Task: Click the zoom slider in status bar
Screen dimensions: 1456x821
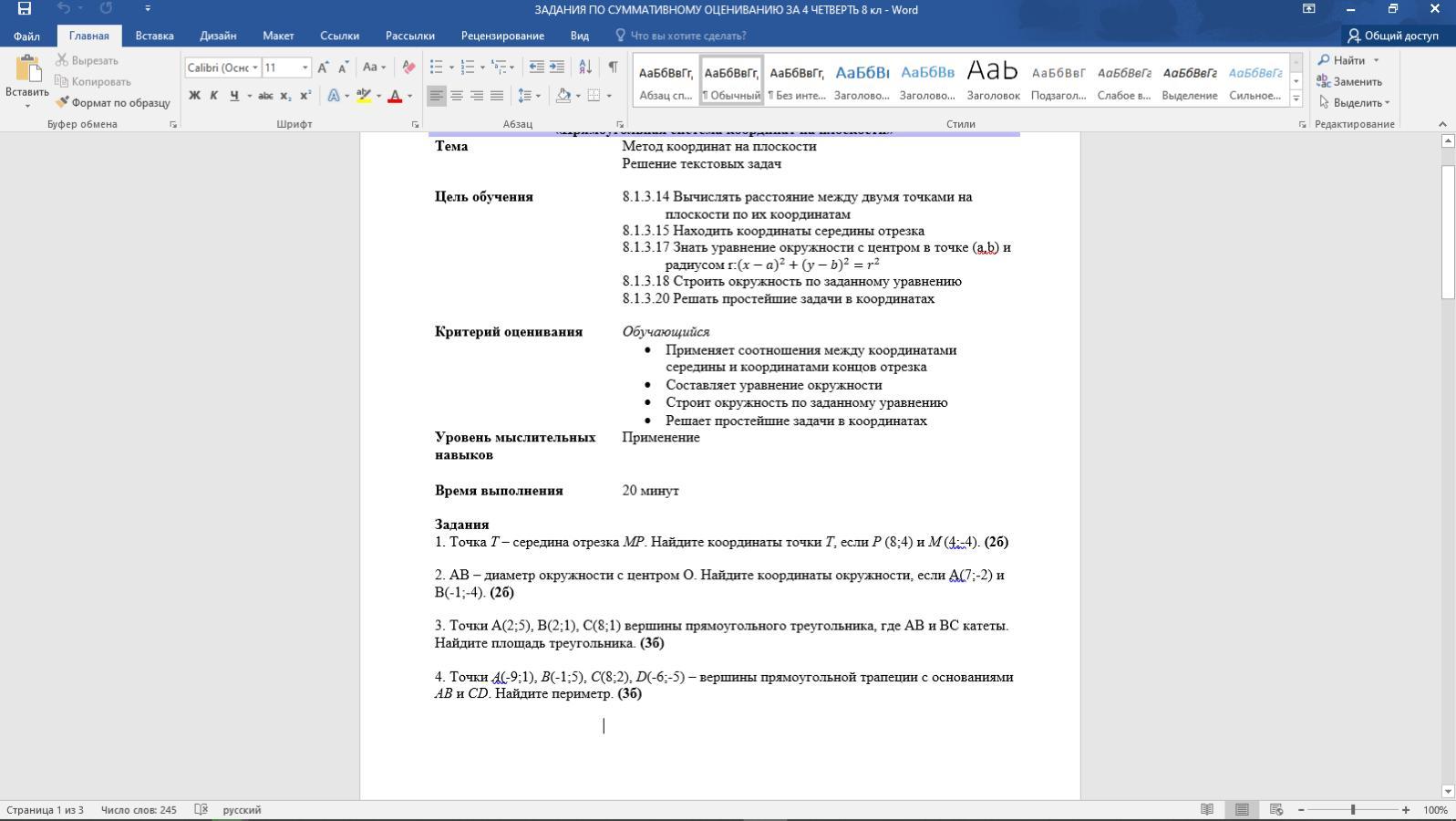Action: 1353,809
